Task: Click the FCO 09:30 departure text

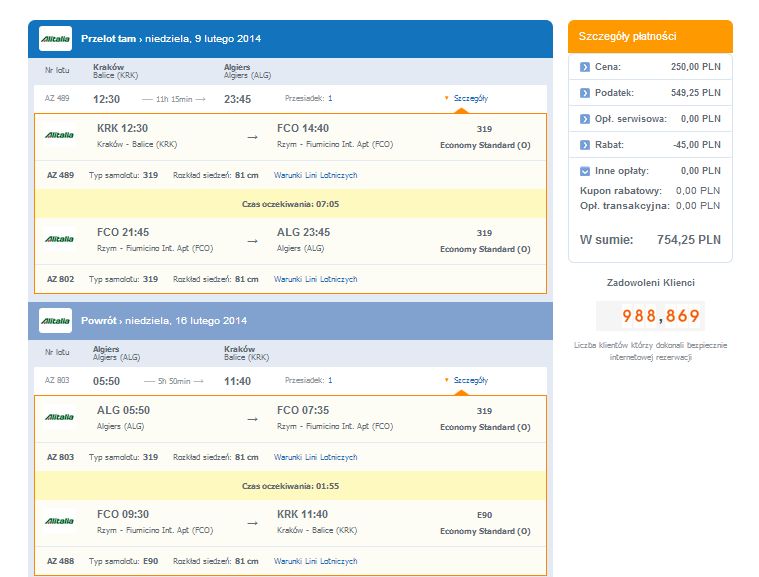Action: pos(123,514)
